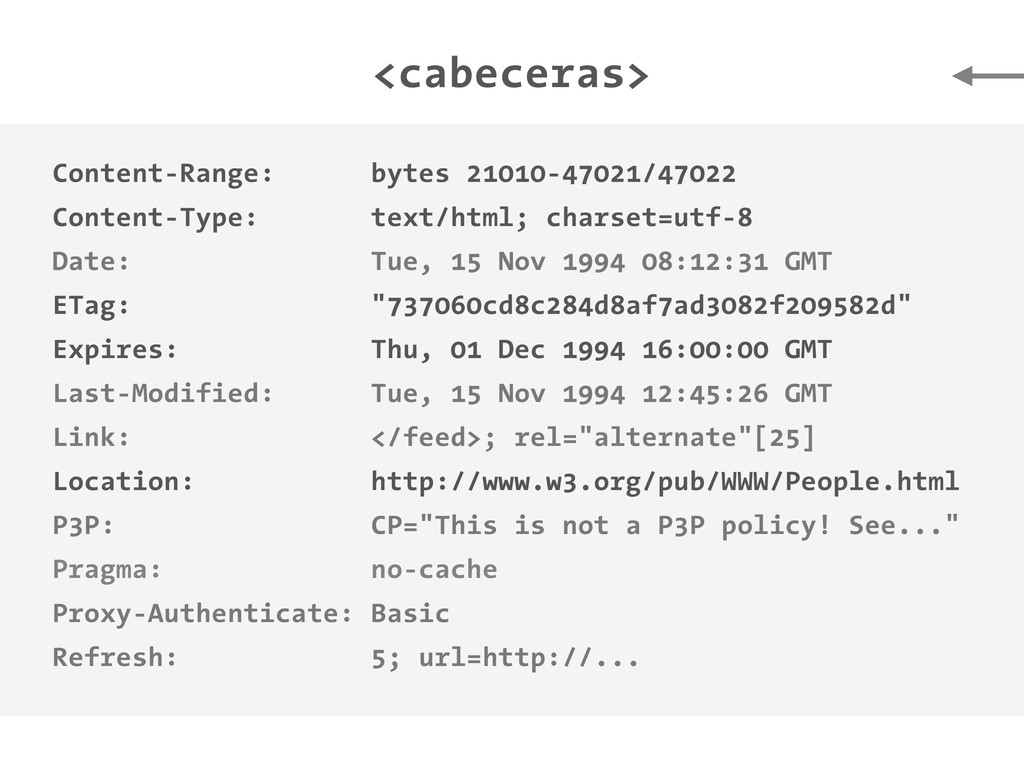The height and width of the screenshot is (768, 1024).
Task: Click the <cabeceras> title heading
Action: [x=511, y=75]
